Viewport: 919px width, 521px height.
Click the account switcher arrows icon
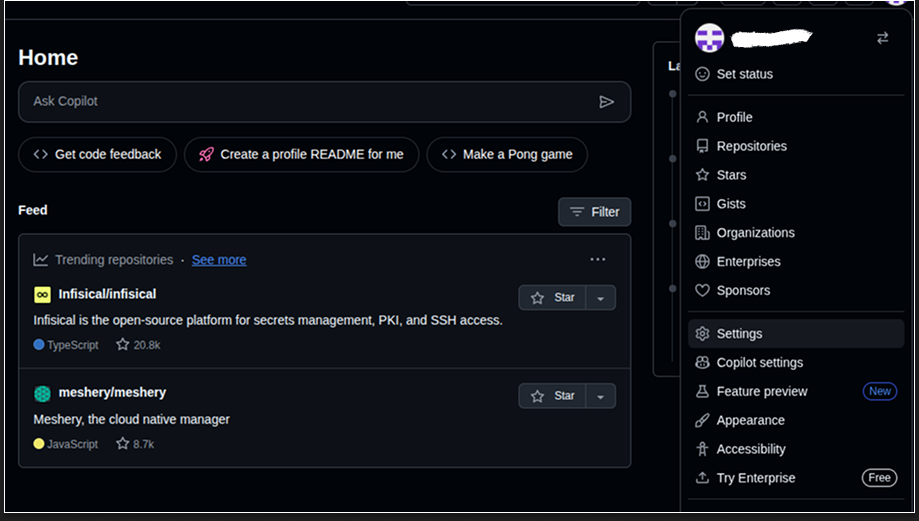[882, 38]
